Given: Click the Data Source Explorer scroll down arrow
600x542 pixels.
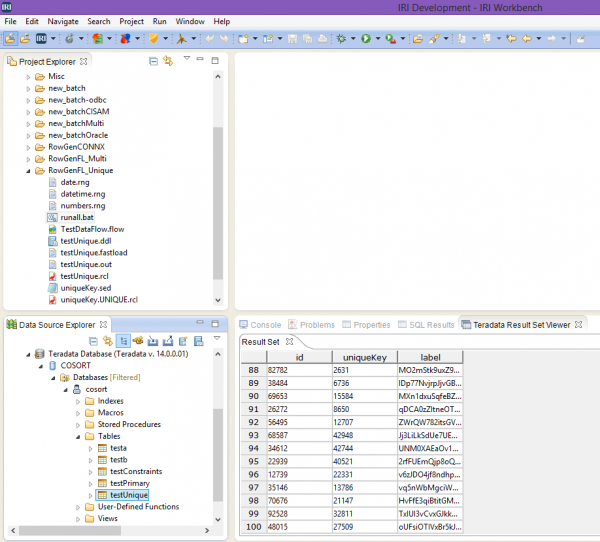Looking at the screenshot, I should coord(218,519).
